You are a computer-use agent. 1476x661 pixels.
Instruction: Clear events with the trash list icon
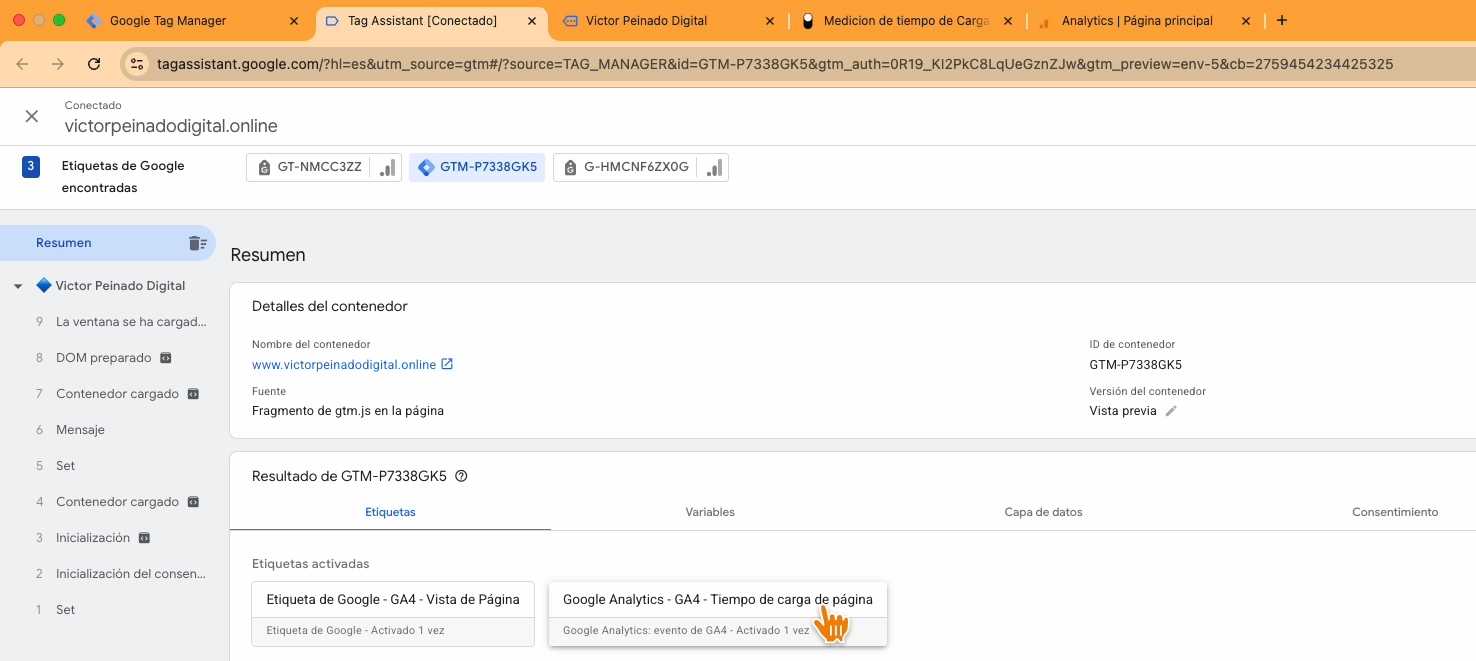click(x=197, y=243)
